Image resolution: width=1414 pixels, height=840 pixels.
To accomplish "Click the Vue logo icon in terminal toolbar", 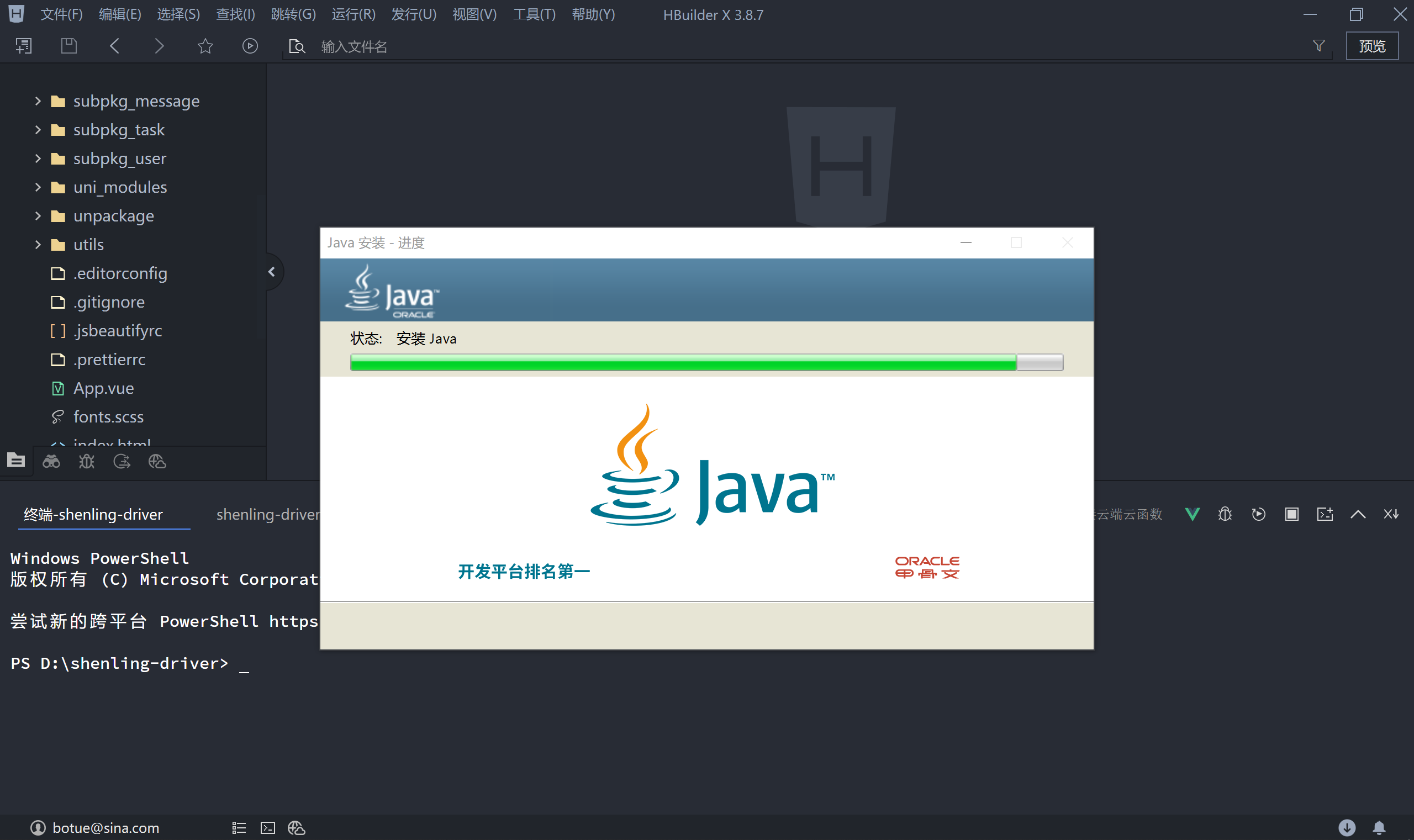I will click(1192, 514).
